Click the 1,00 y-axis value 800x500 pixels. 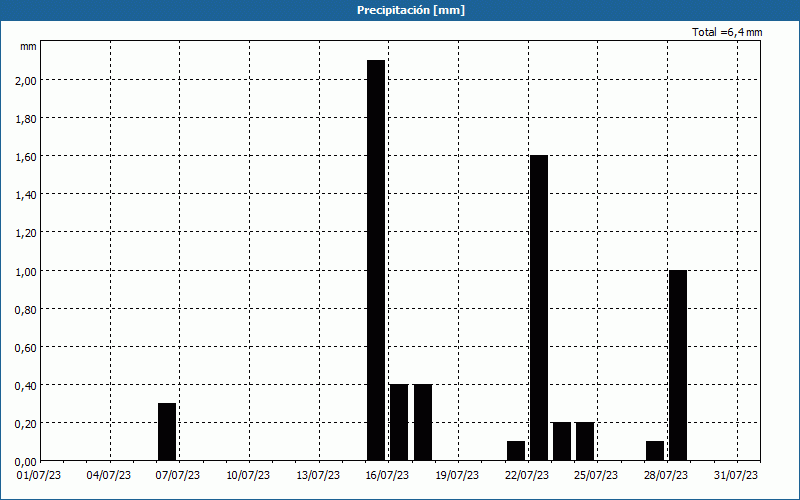coord(26,271)
